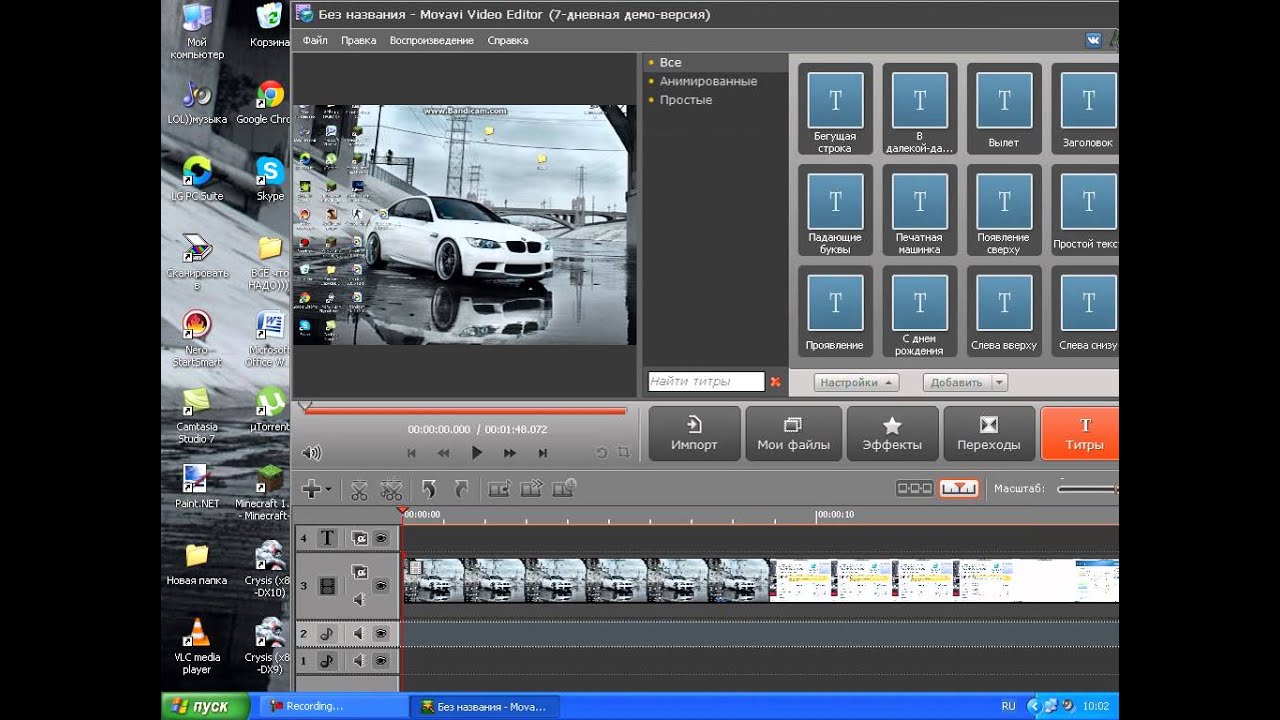Rotate clip counterclockwise icon

(429, 489)
